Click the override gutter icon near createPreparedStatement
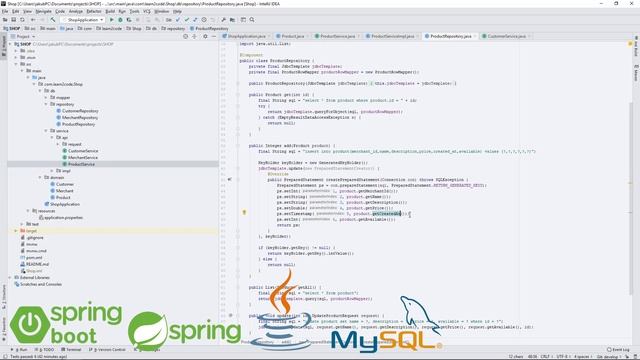Image resolution: width=640 pixels, height=360 pixels. point(230,179)
